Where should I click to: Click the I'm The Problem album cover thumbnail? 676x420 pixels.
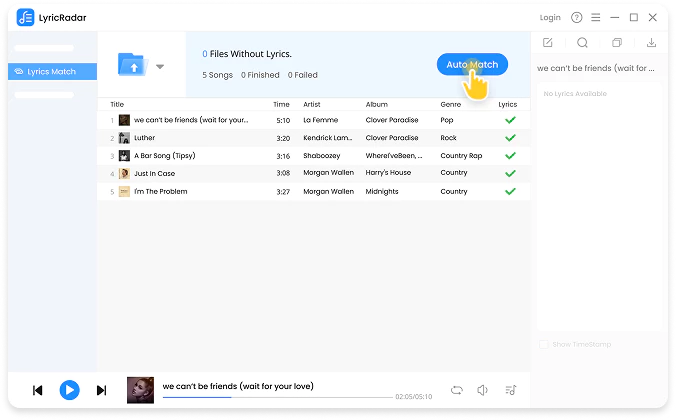click(124, 191)
